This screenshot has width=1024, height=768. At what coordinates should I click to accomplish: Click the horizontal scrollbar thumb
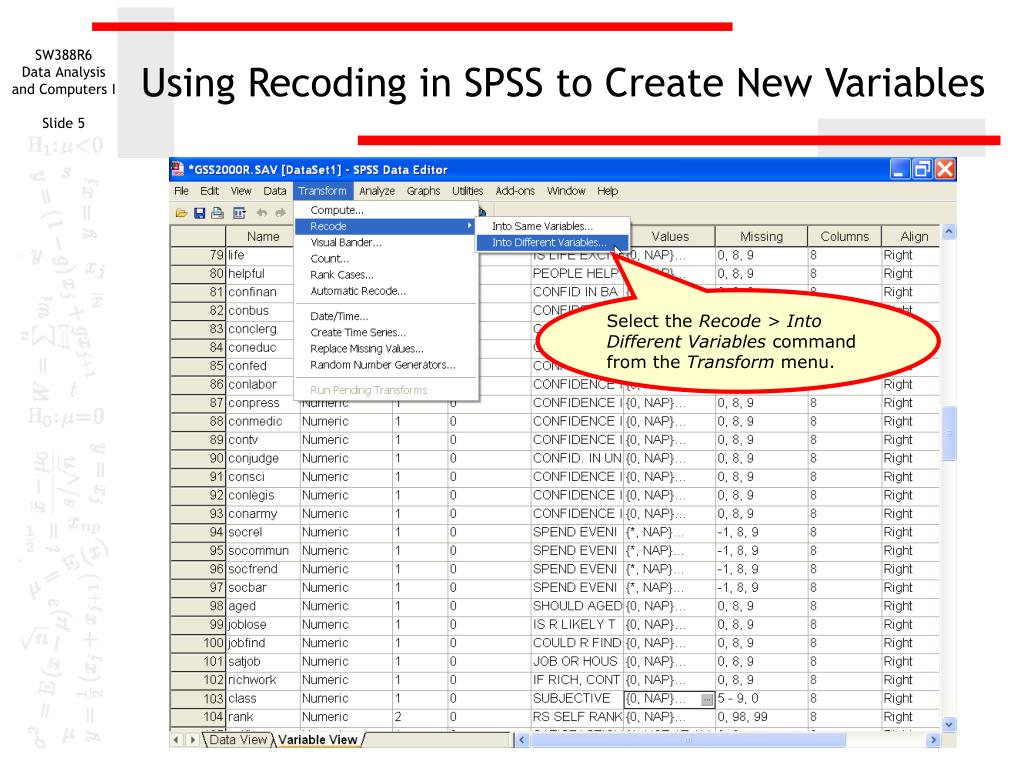(688, 740)
